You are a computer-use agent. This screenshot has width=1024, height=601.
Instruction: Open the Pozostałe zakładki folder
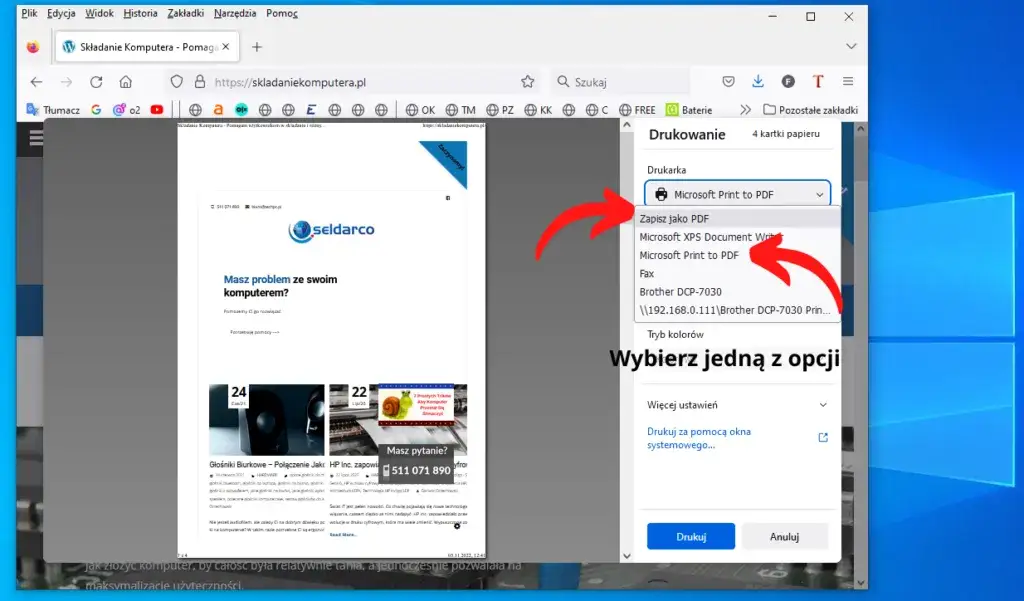[811, 109]
